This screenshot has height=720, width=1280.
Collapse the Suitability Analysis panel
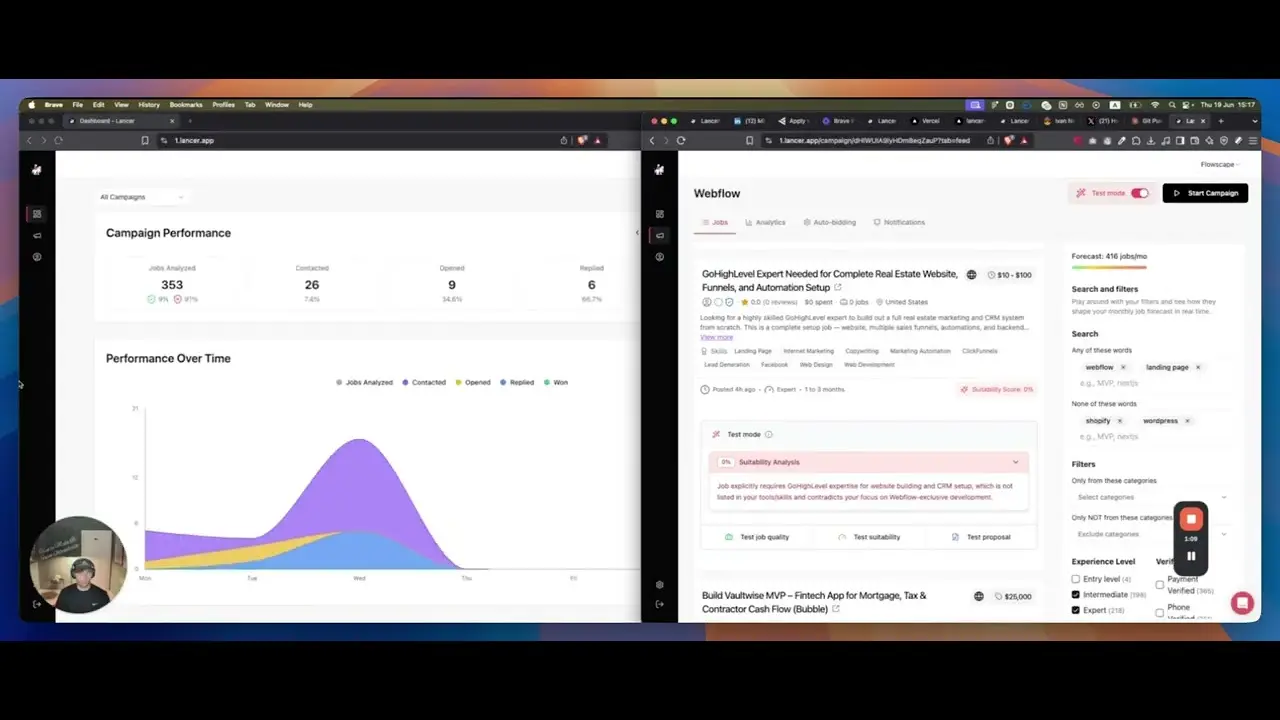pyautogui.click(x=1015, y=462)
